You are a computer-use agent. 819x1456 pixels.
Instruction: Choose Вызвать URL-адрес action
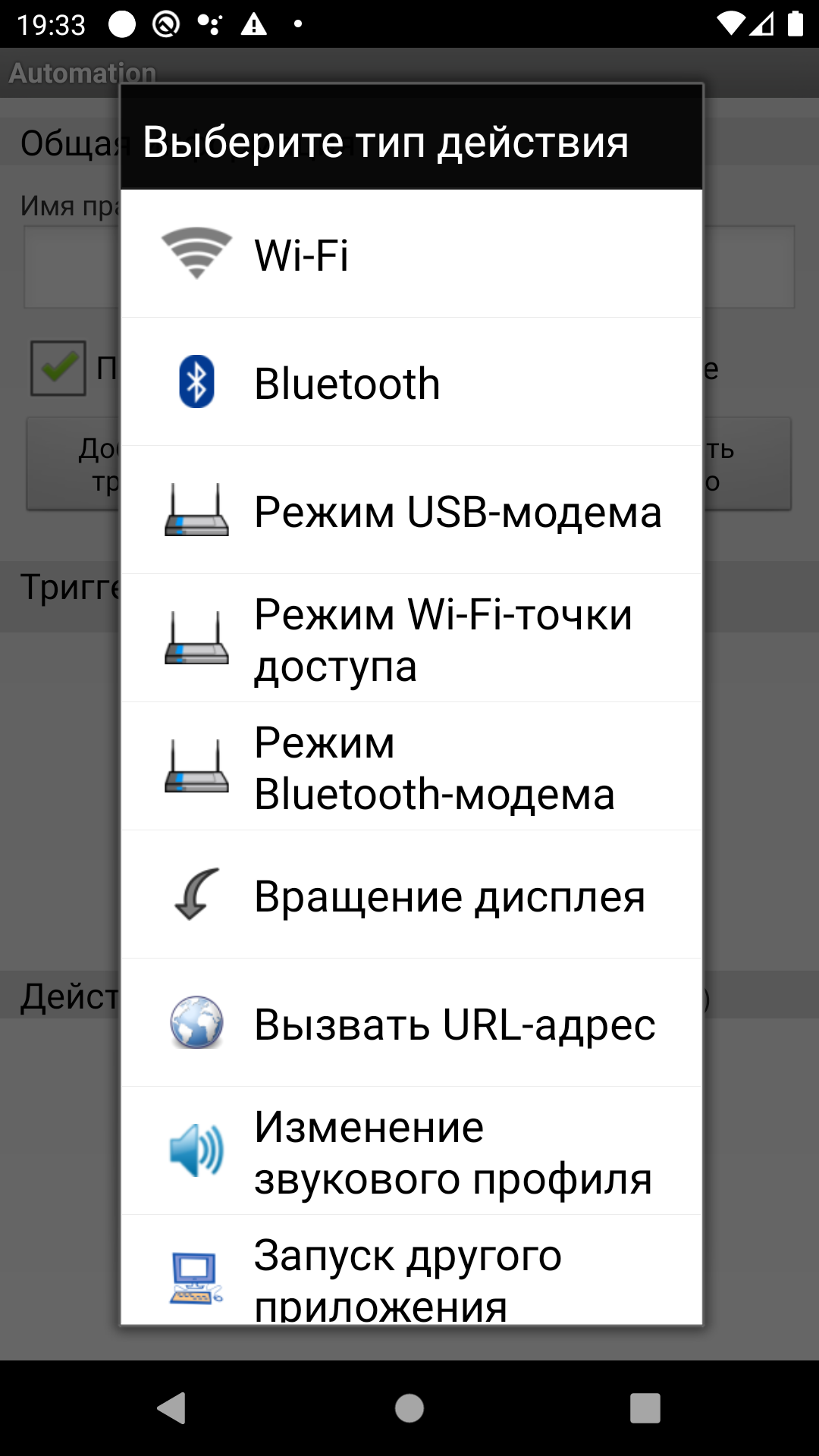click(455, 1024)
